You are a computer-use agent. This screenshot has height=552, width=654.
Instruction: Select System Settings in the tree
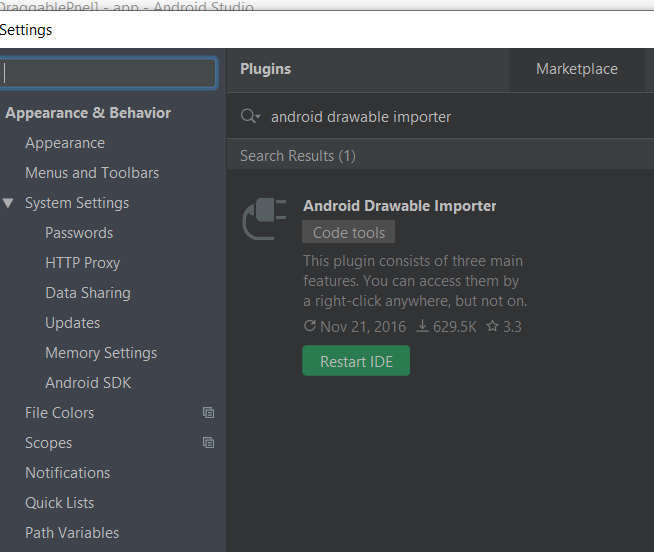coord(77,203)
